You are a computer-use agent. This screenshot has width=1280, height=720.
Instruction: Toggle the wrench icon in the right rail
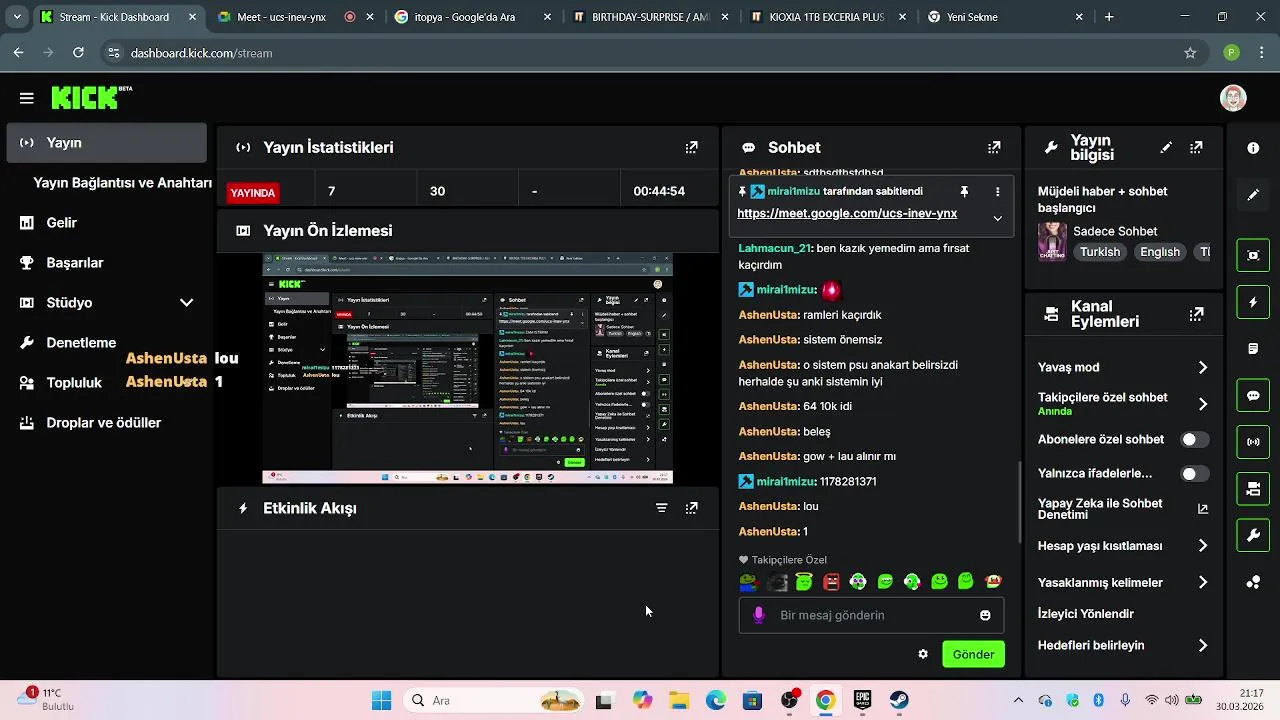click(x=1253, y=536)
